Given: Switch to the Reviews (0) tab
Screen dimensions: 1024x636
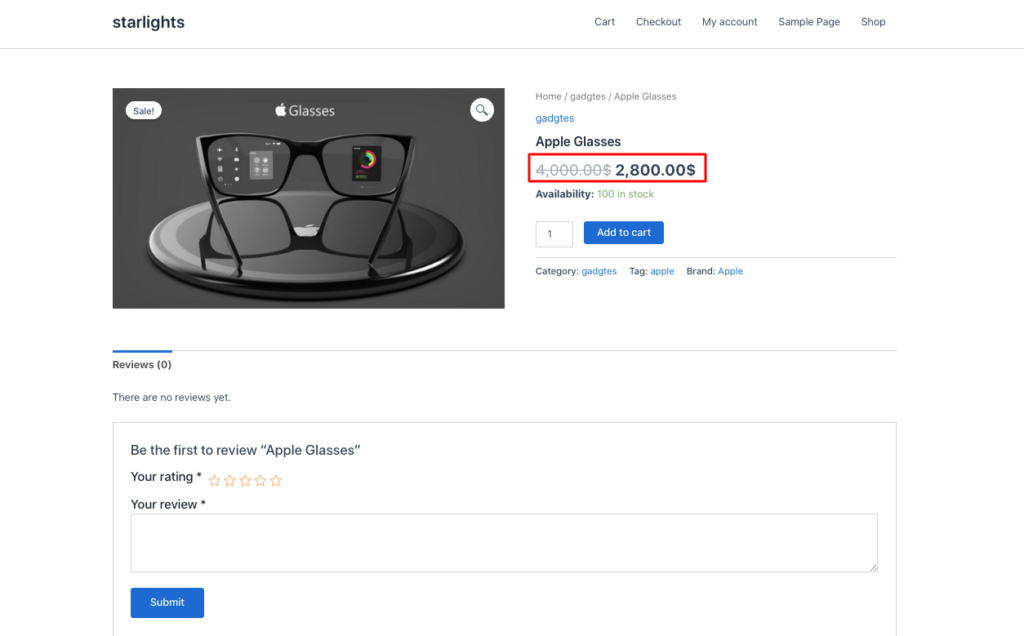Looking at the screenshot, I should click(x=141, y=364).
